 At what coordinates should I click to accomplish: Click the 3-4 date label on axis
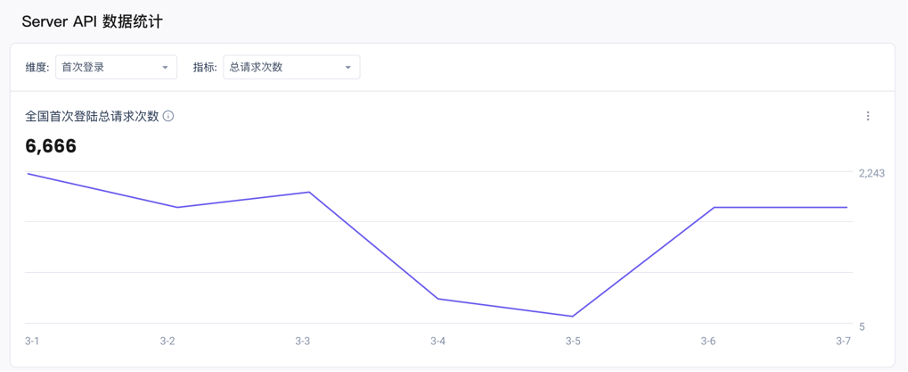(x=438, y=341)
